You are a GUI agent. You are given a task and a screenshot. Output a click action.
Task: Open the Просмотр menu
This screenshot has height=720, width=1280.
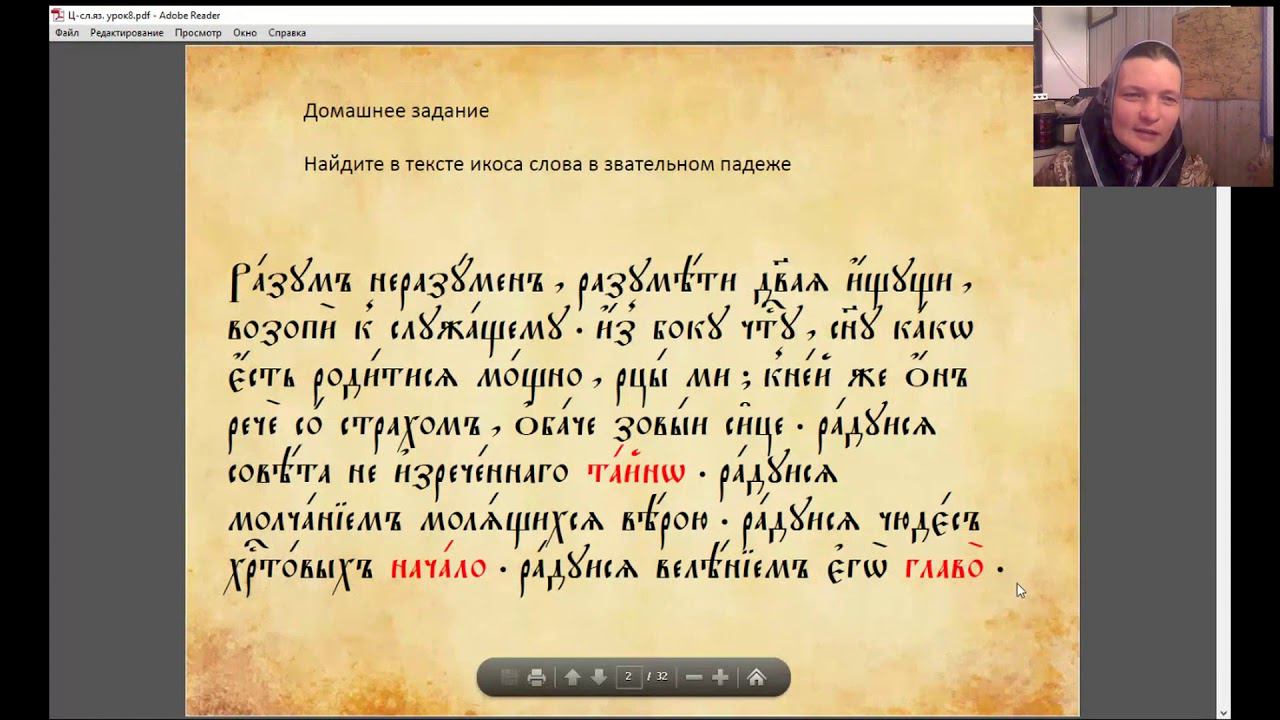click(x=198, y=33)
